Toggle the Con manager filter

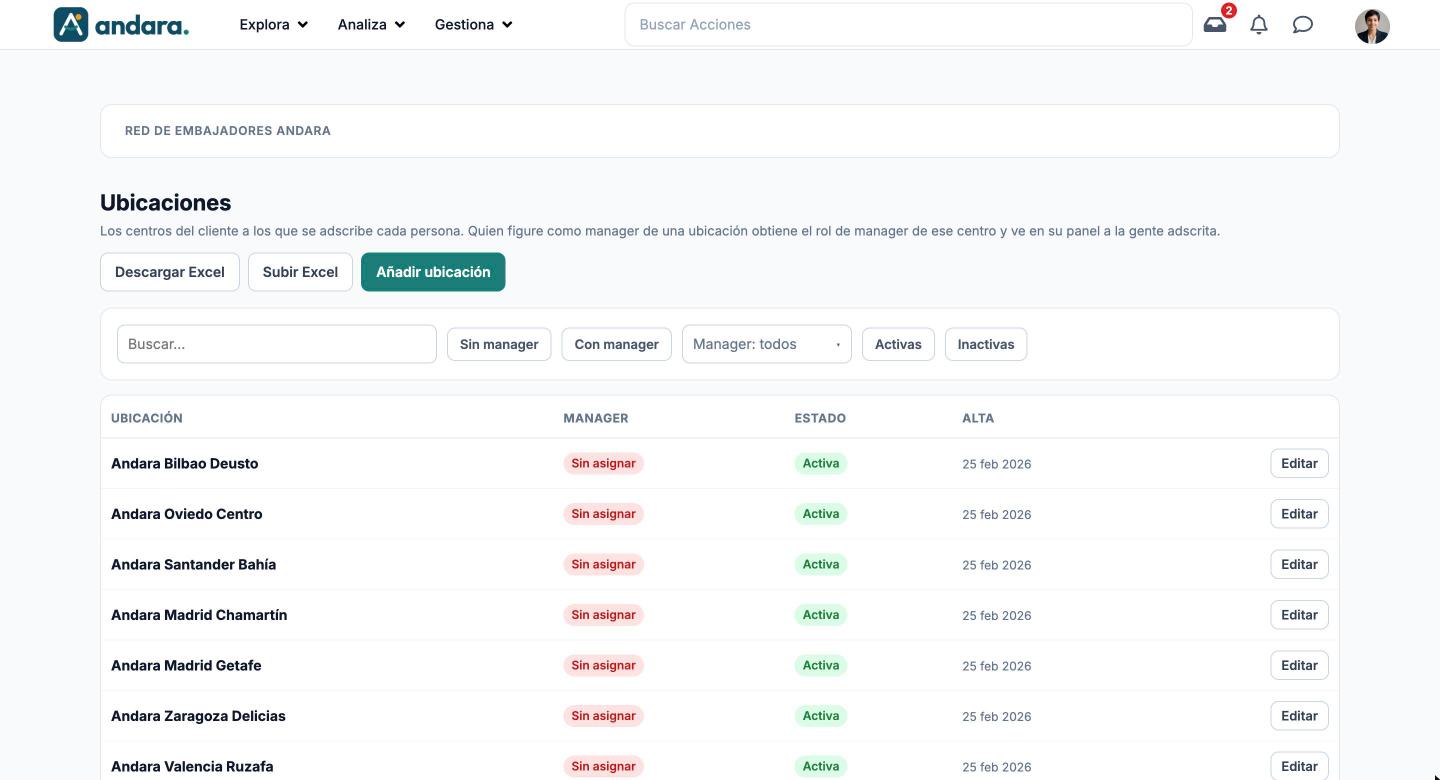click(x=617, y=344)
